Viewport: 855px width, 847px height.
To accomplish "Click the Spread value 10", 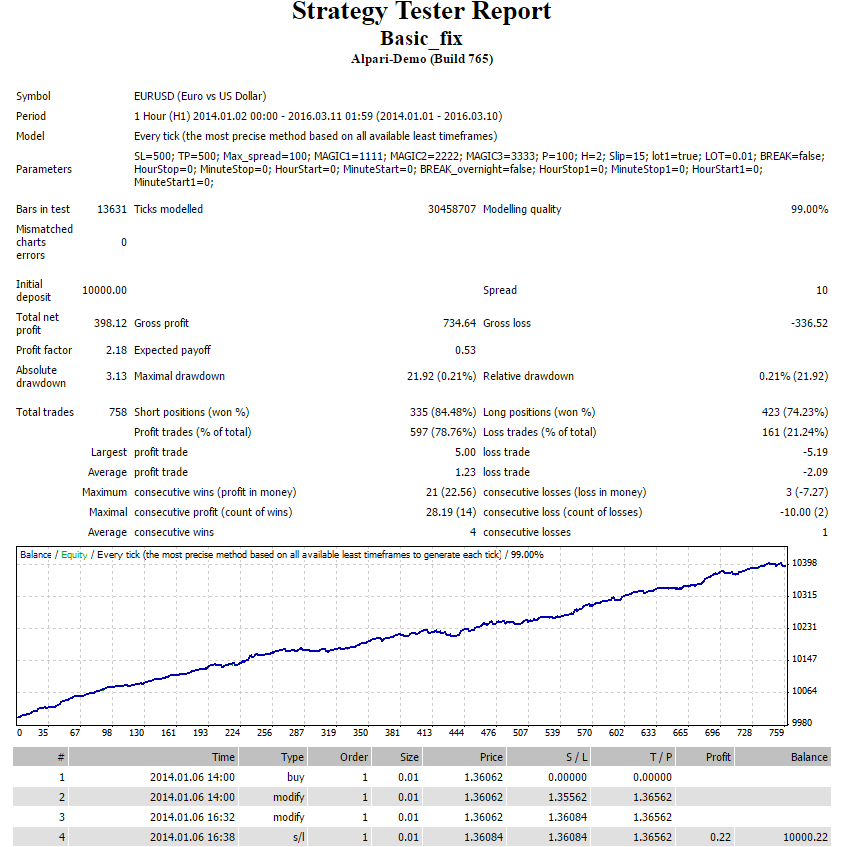I will point(822,291).
